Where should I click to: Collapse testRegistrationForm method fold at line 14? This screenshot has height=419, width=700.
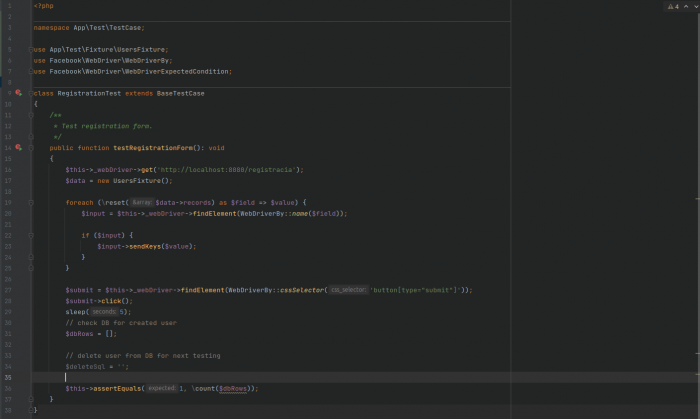[31, 148]
